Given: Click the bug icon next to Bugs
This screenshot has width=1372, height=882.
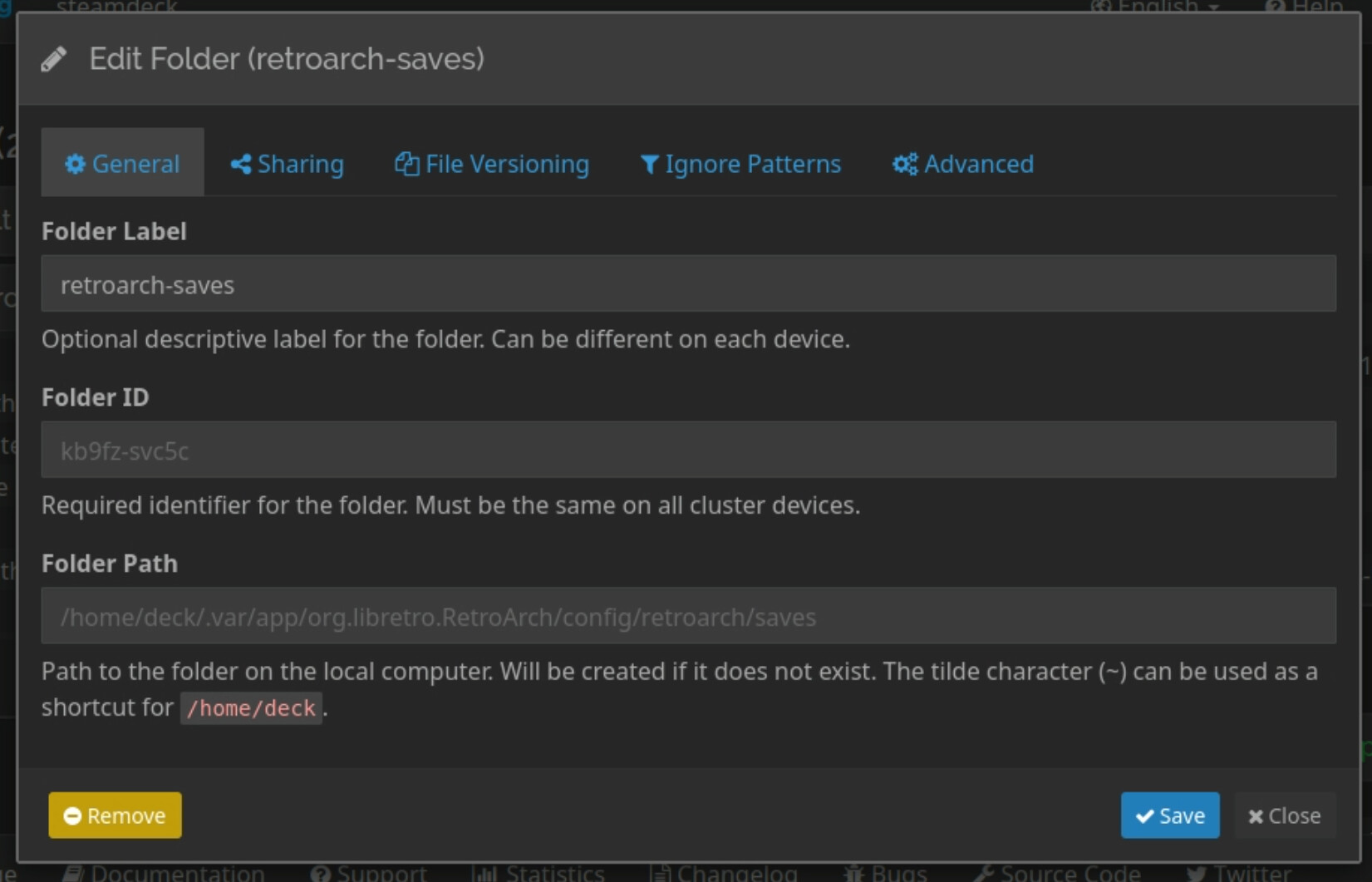Looking at the screenshot, I should (853, 875).
